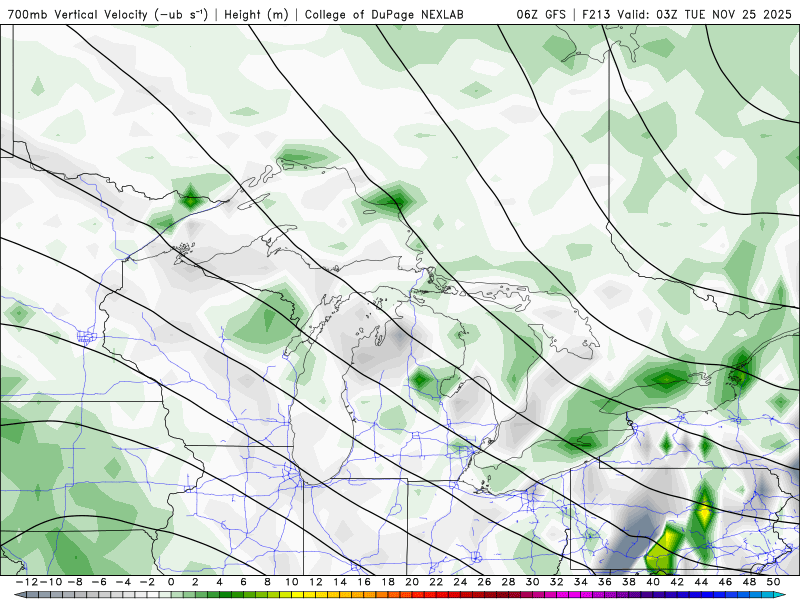
Task: Click the '-2' colorbar scale label
Action: tap(147, 582)
